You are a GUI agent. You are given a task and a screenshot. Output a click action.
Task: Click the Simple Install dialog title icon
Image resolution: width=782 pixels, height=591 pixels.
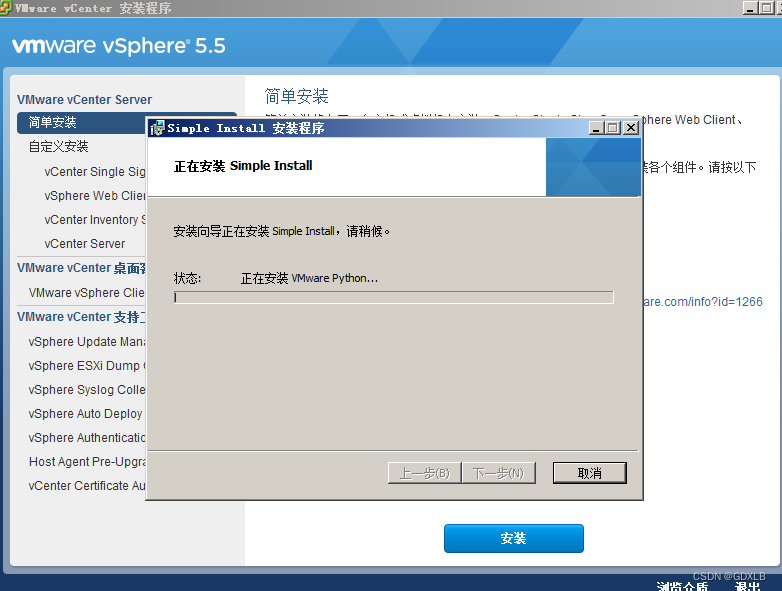point(157,128)
